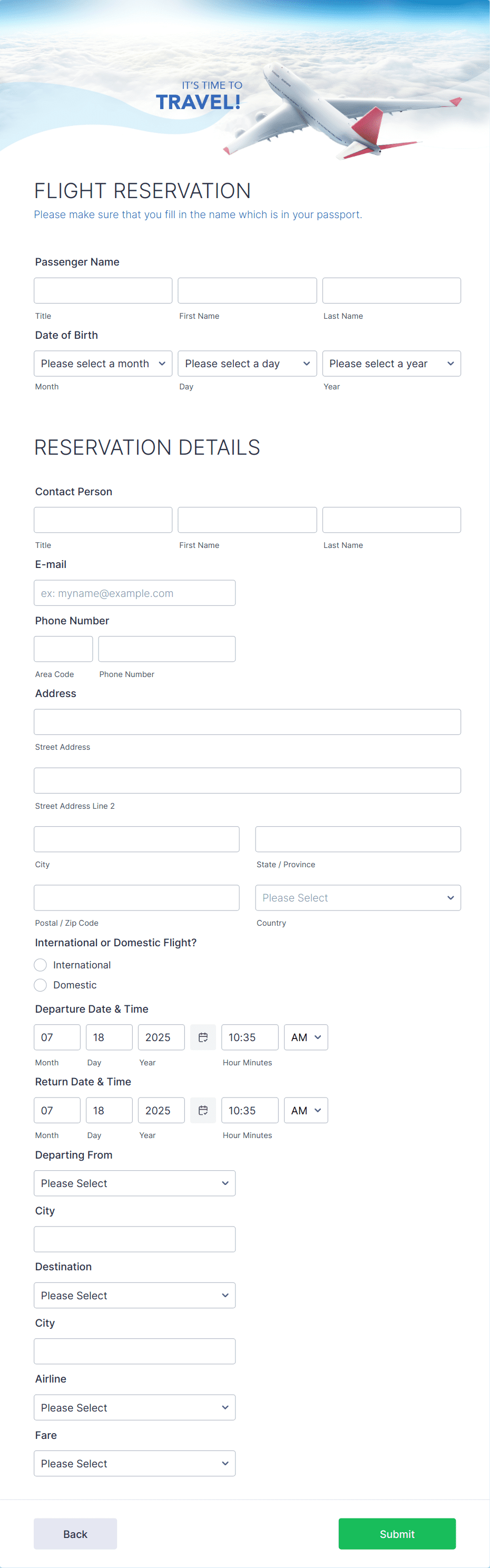Click the Street Address field
This screenshot has height=1568, width=490.
tap(247, 722)
